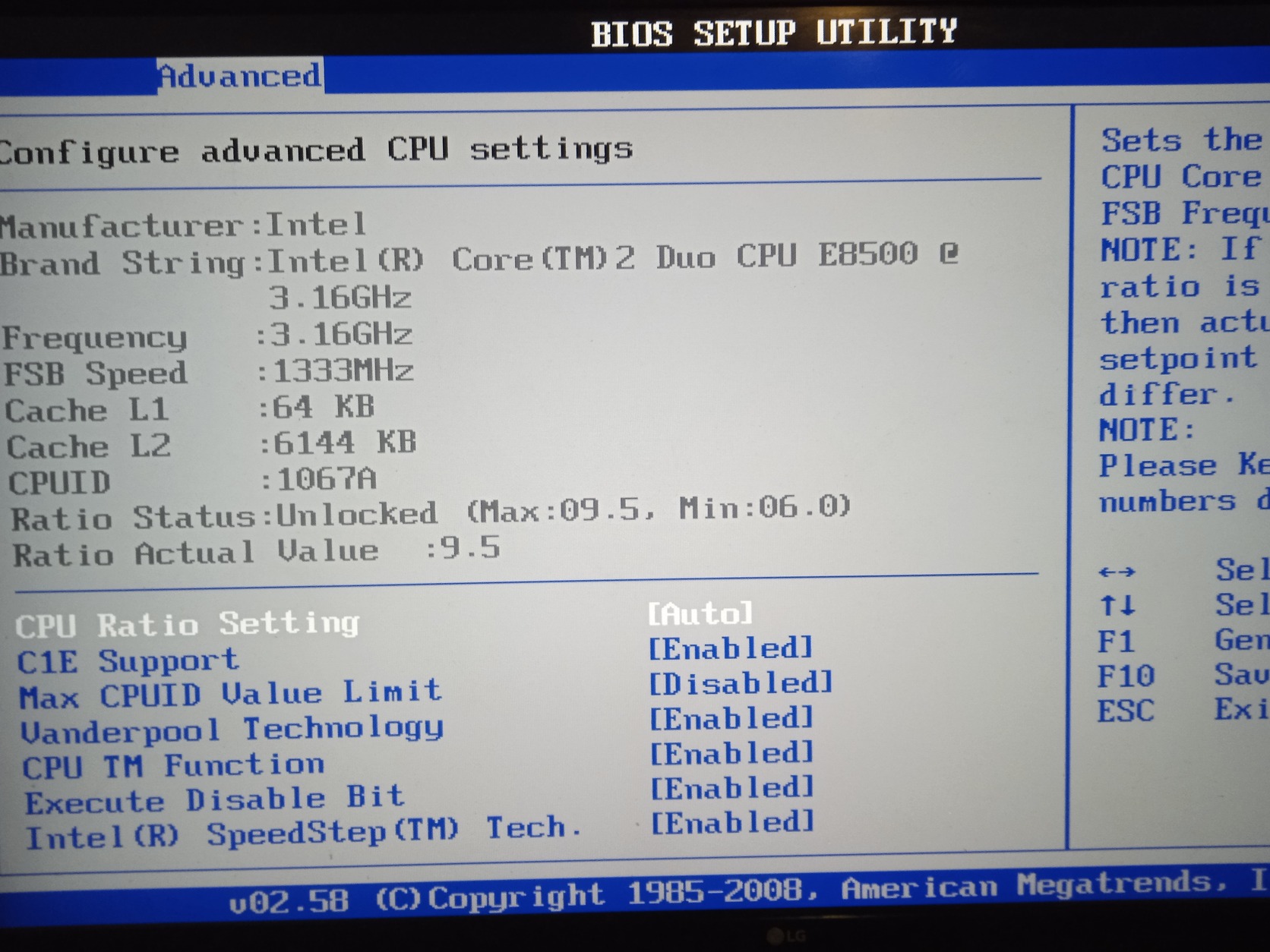This screenshot has height=952, width=1270.
Task: Click the 'setpoint' help text word
Action: (1177, 358)
